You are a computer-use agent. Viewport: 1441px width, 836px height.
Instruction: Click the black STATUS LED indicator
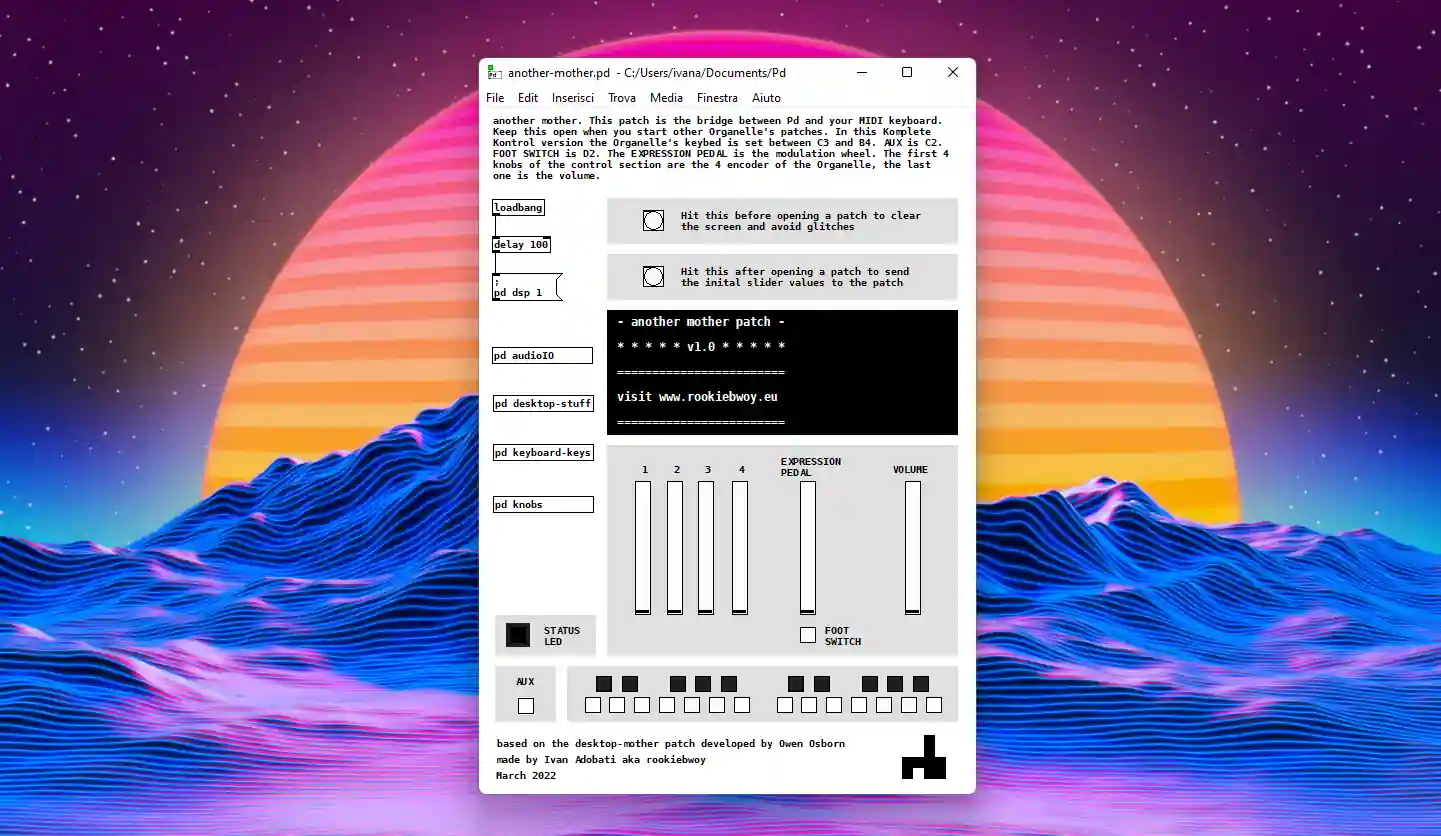pyautogui.click(x=518, y=635)
